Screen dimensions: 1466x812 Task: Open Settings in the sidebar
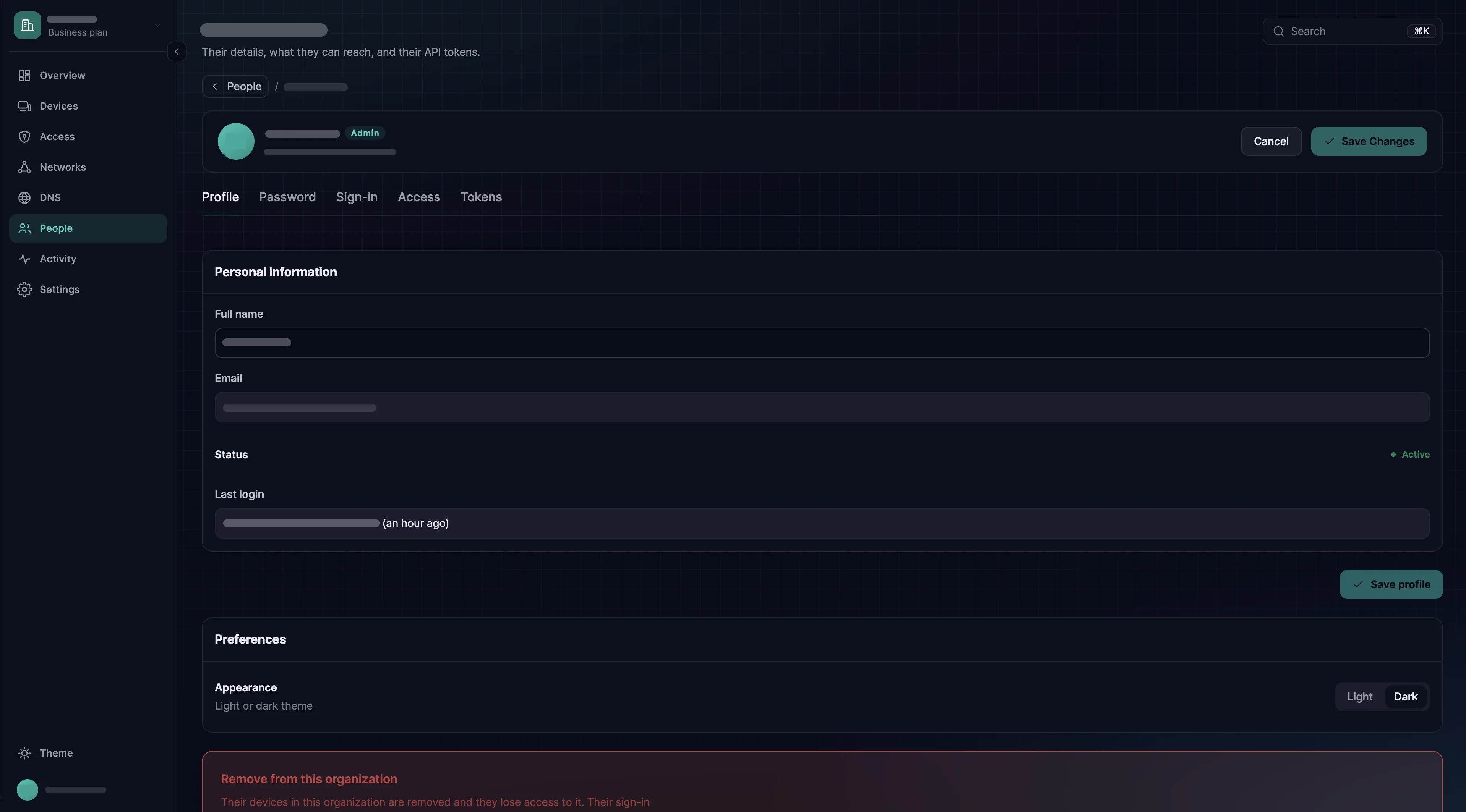[88, 290]
